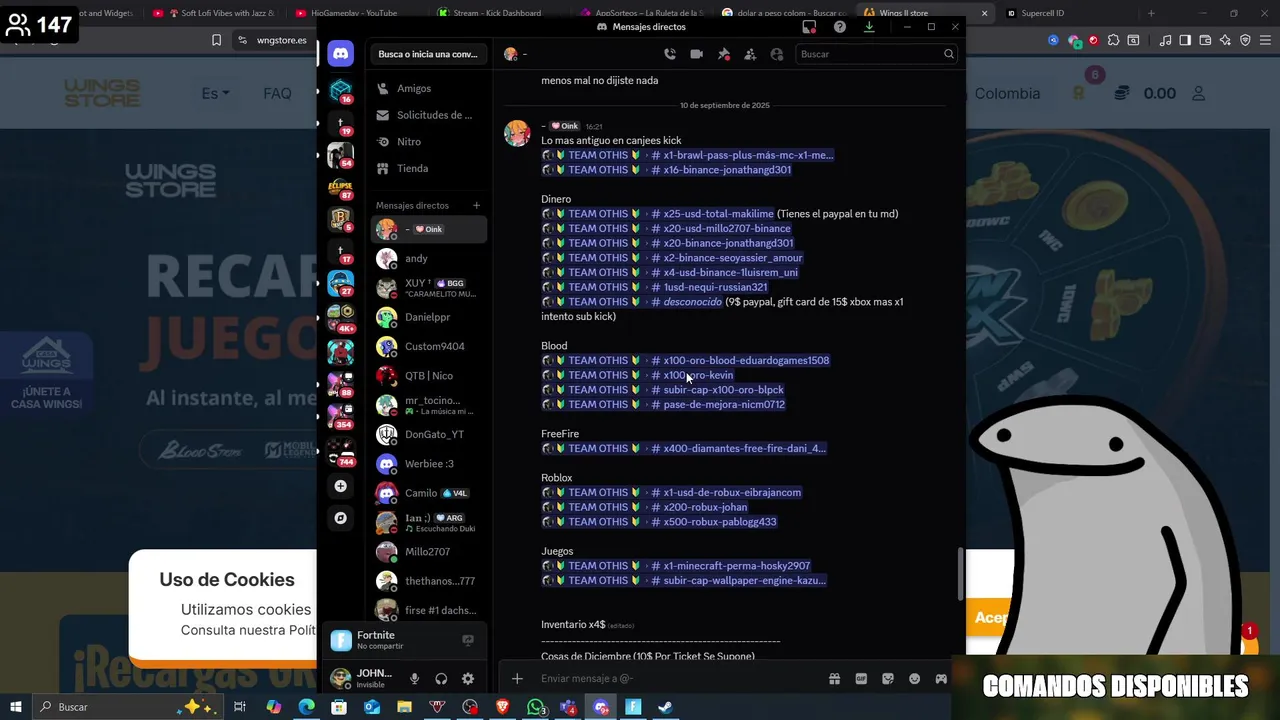Open FAQ link on Wings Store page
This screenshot has width=1280, height=720.
click(x=277, y=93)
